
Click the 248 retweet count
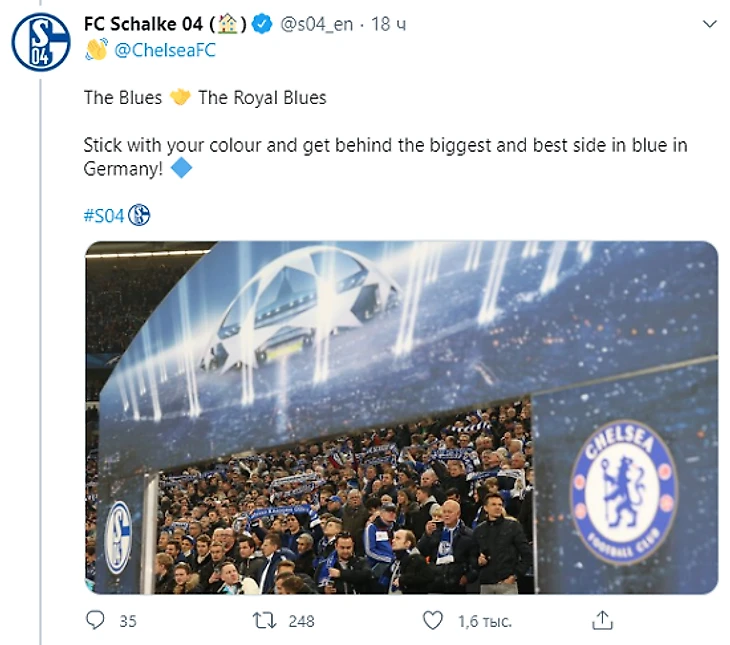pyautogui.click(x=301, y=621)
